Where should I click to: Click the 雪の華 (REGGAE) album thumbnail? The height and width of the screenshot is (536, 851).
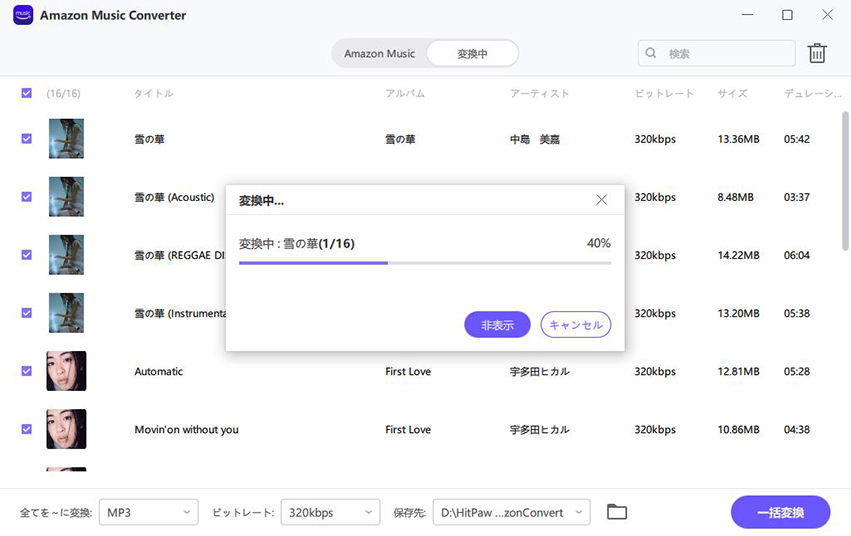pyautogui.click(x=66, y=255)
